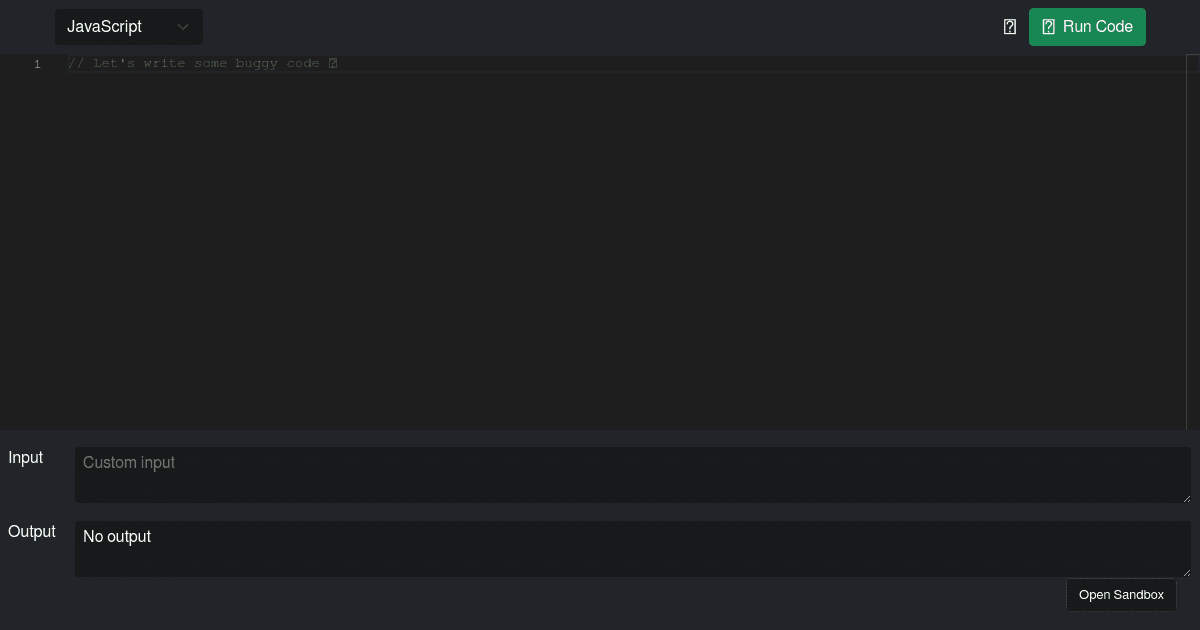This screenshot has height=630, width=1200.
Task: Open the JavaScript language dropdown
Action: click(x=129, y=27)
